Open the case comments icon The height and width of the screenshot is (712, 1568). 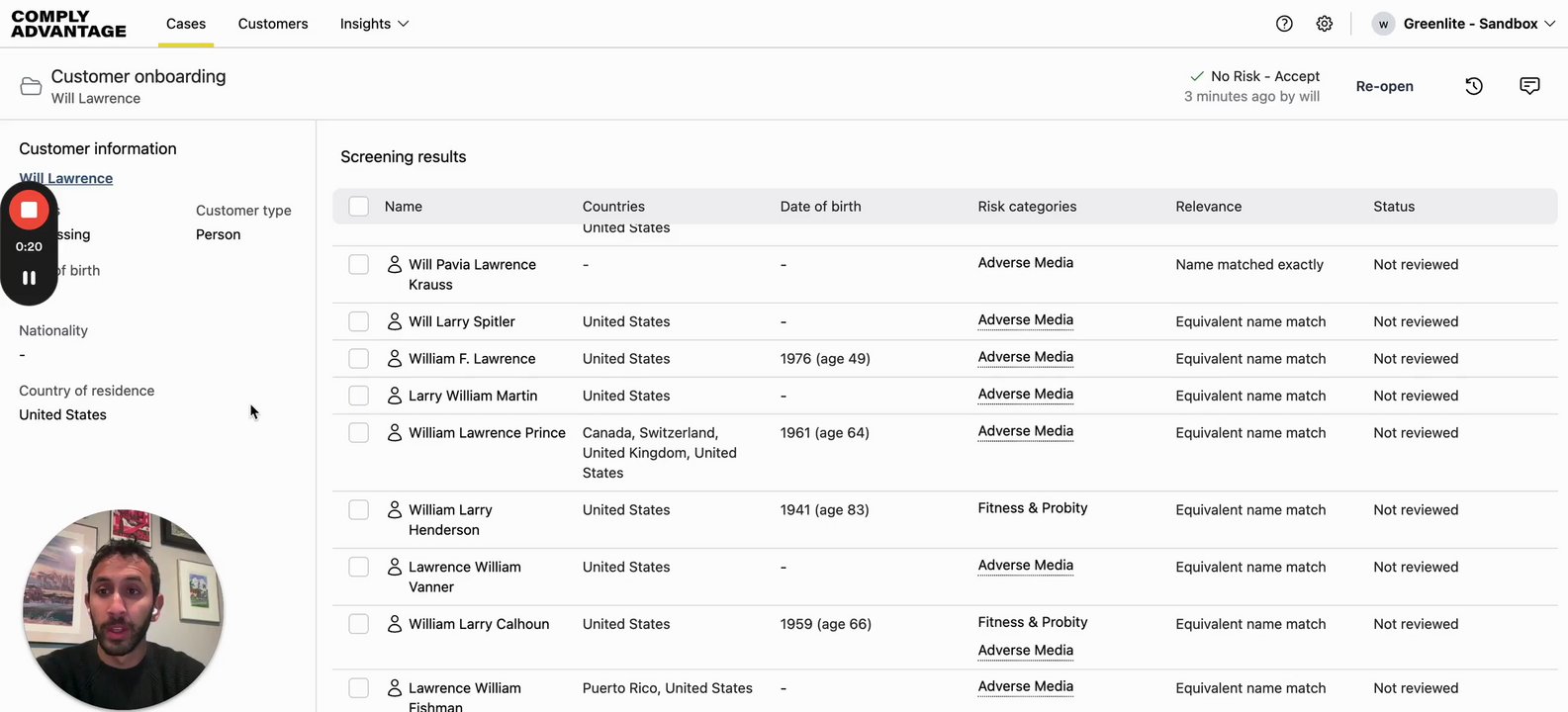click(1529, 86)
